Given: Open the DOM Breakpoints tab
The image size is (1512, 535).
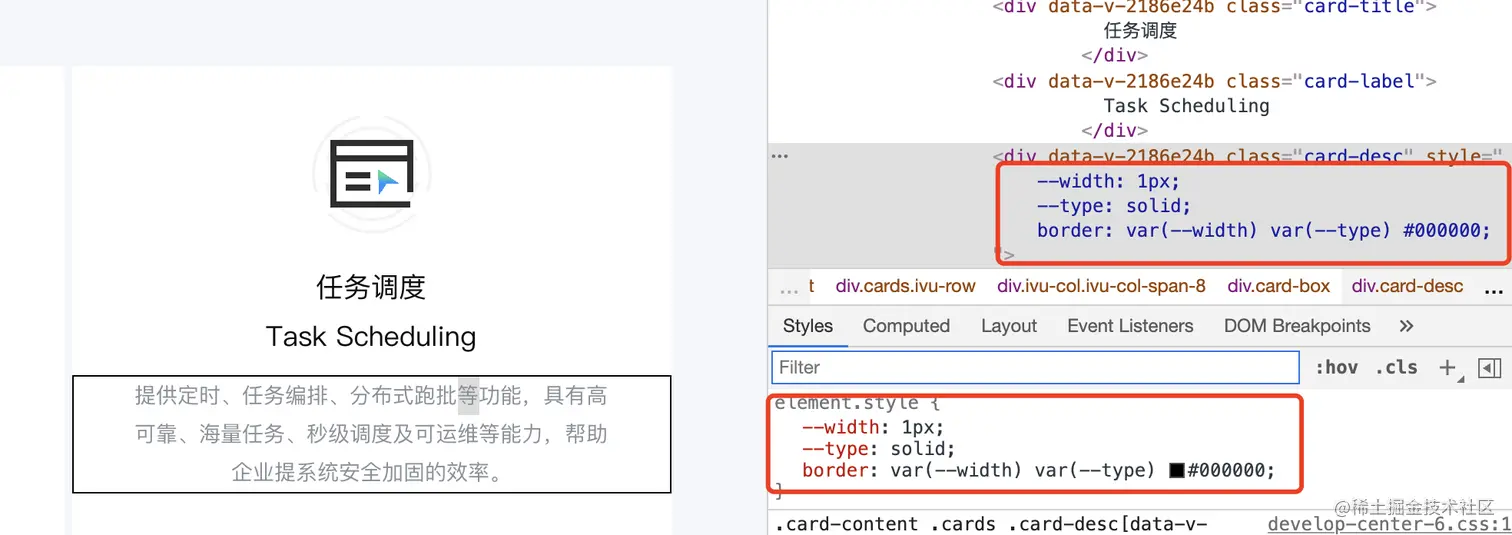Looking at the screenshot, I should coord(1297,326).
